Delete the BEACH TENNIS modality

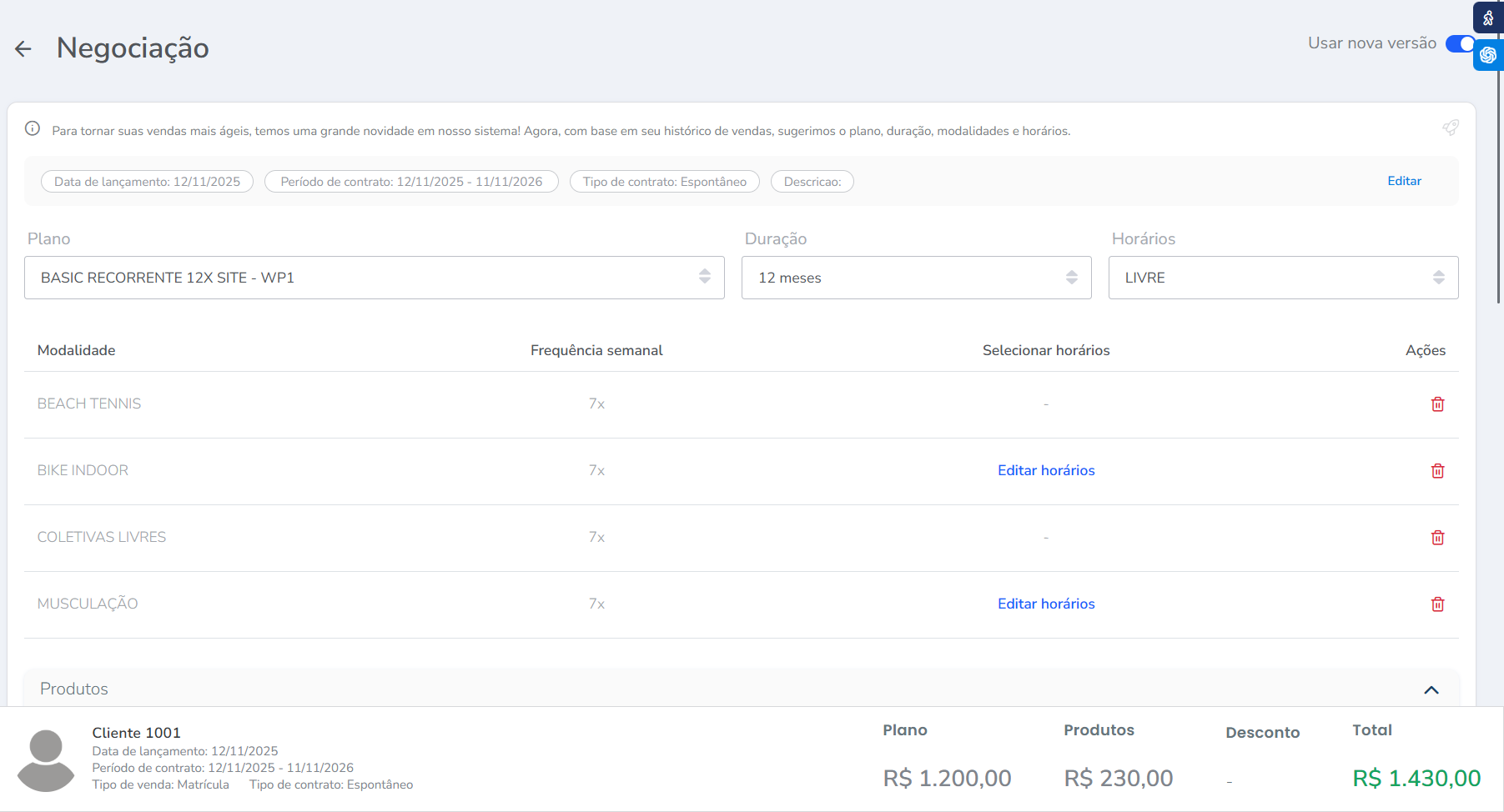tap(1437, 404)
